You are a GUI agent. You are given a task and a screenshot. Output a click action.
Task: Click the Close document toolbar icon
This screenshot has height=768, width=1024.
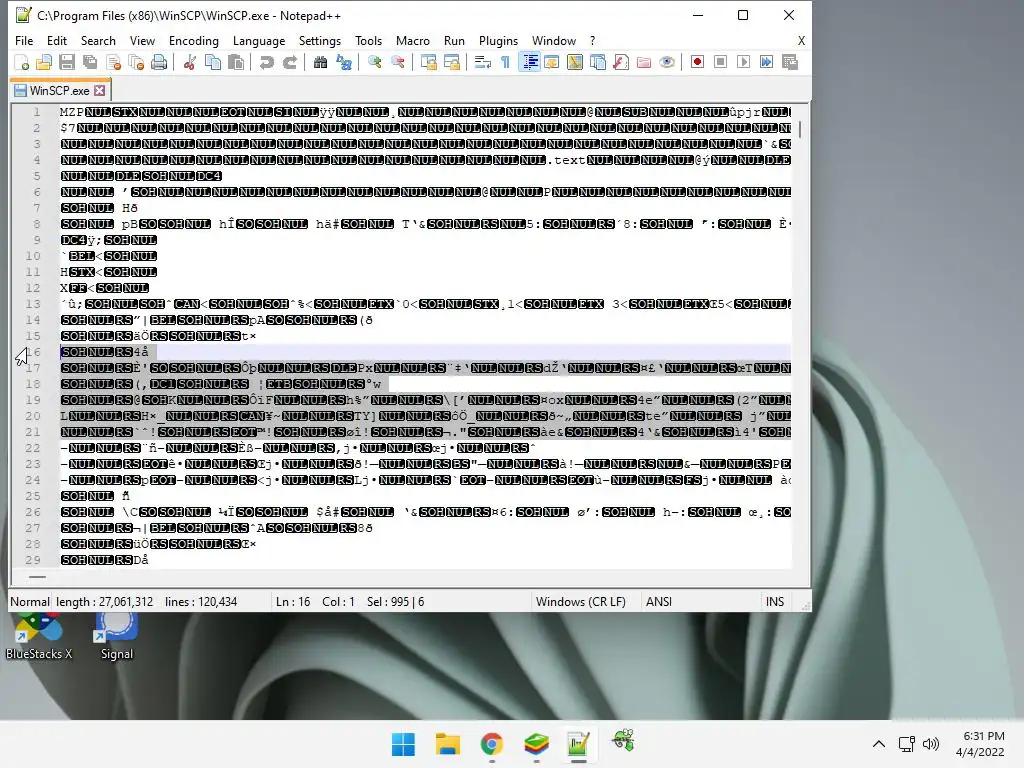tap(113, 63)
